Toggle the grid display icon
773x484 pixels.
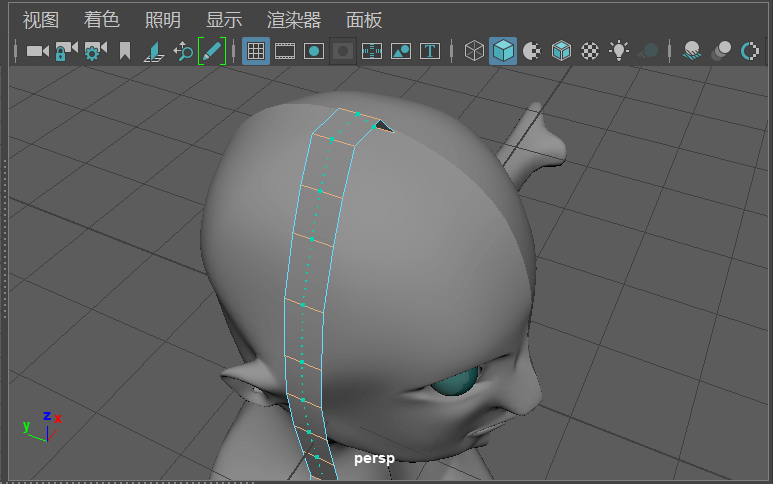256,51
